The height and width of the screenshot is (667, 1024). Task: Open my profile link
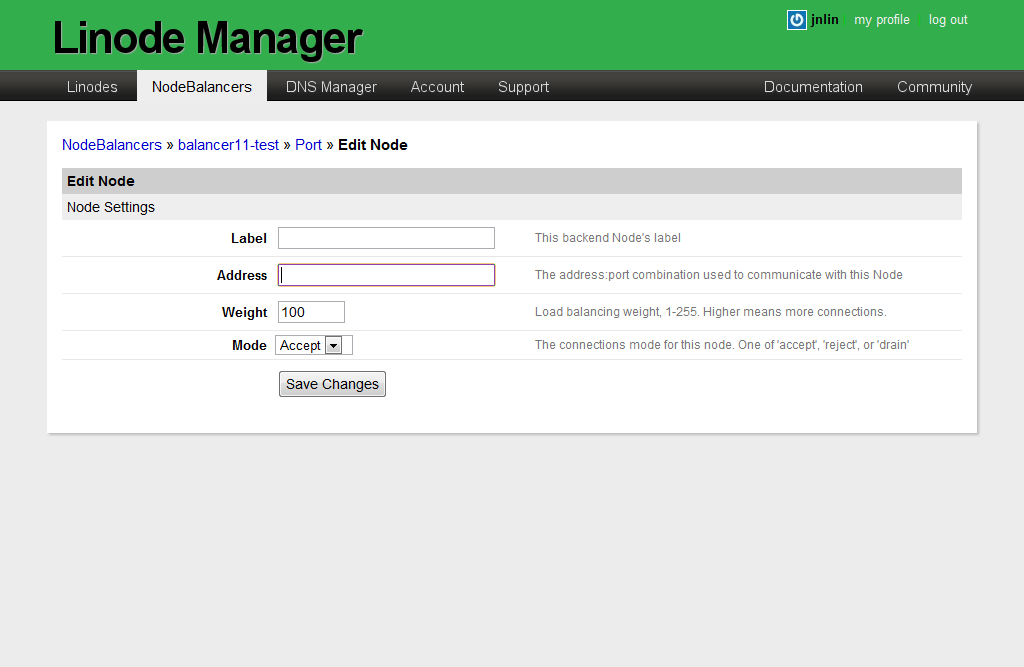coord(882,20)
